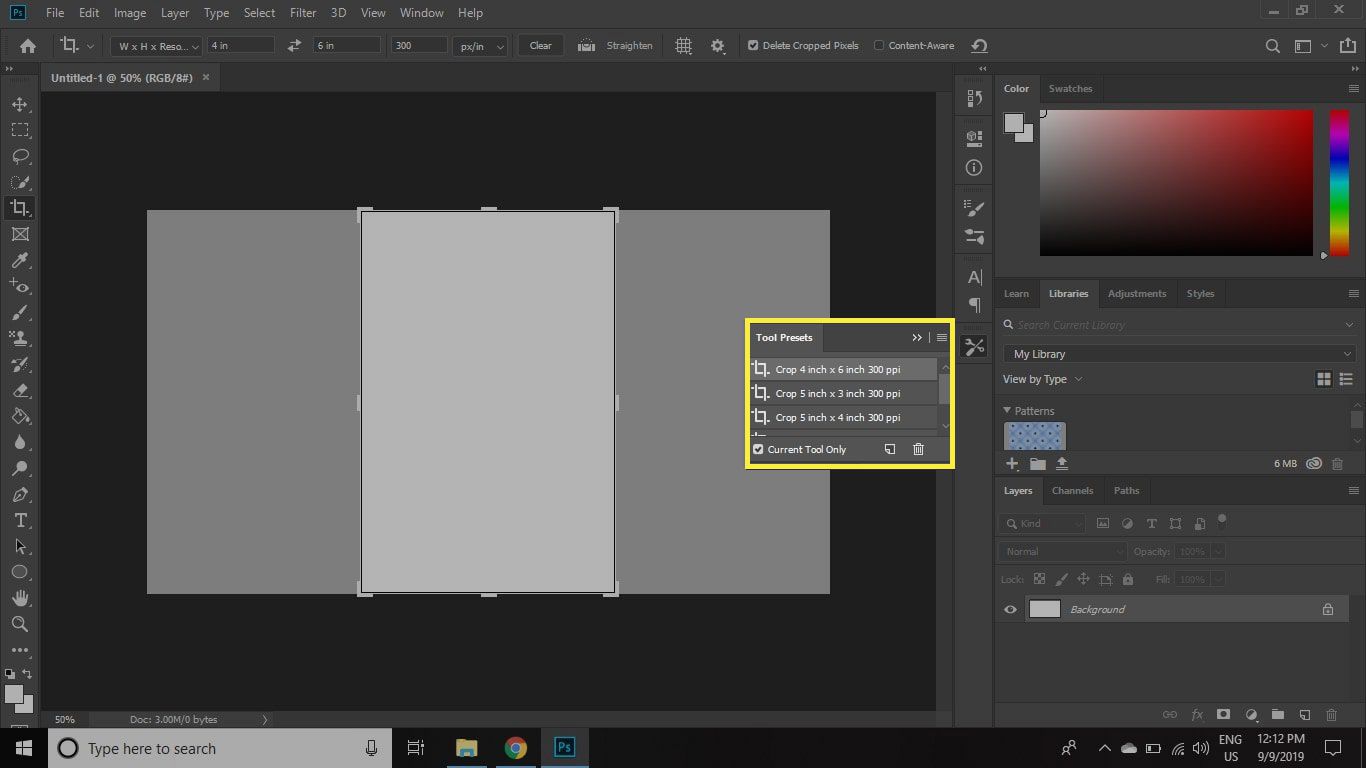Select the Paint Bucket tool
Screen dimensions: 1366x768
point(19,416)
